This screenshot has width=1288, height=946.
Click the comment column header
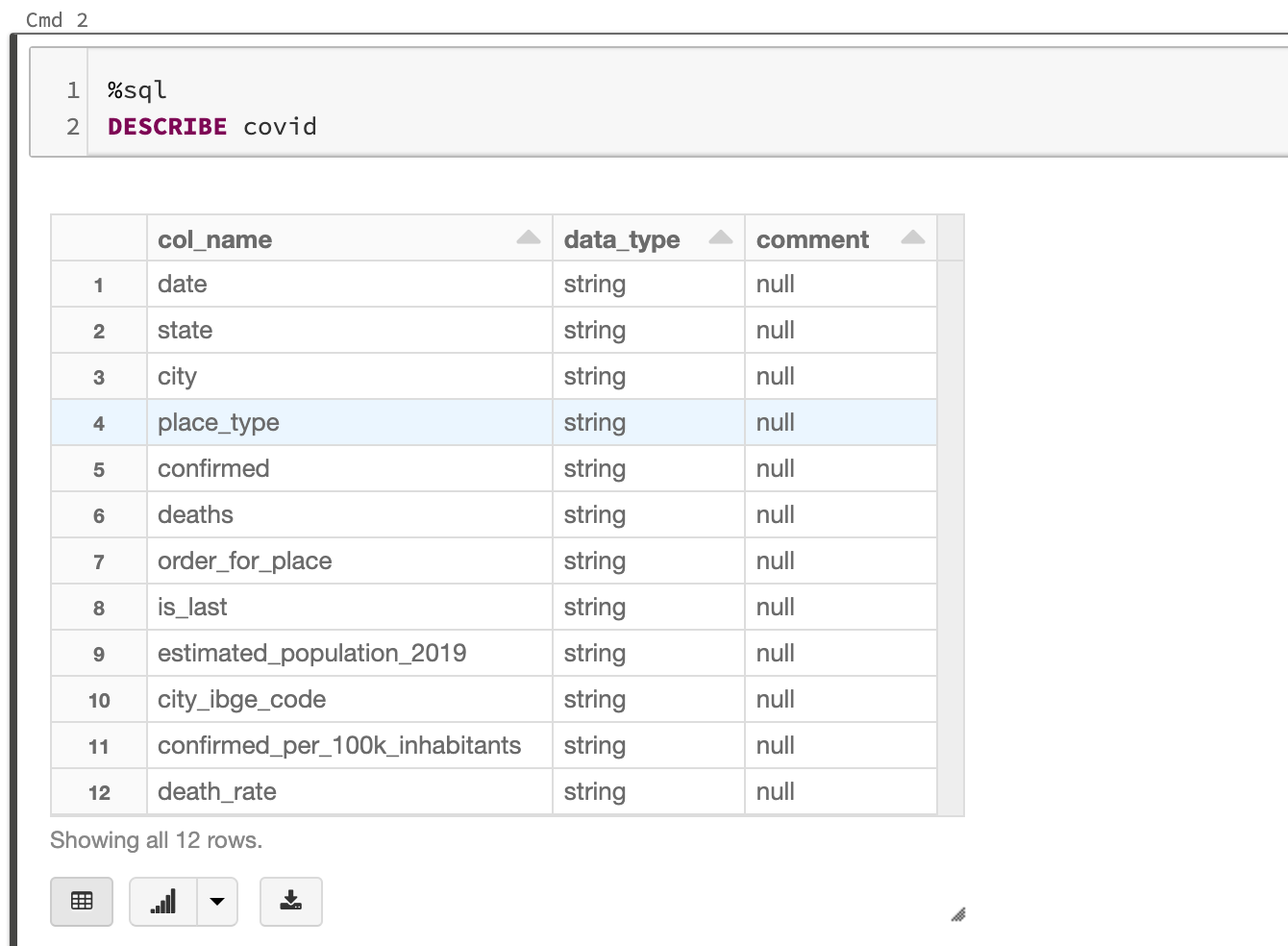pos(812,239)
